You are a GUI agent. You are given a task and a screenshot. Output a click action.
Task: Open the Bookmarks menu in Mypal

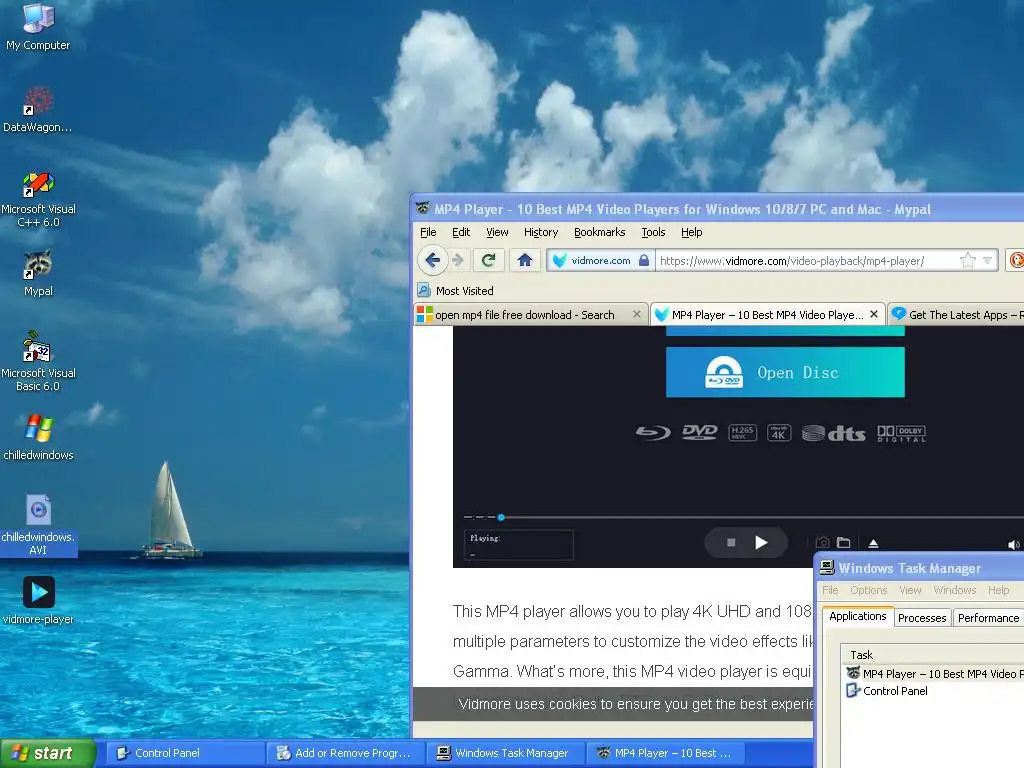(600, 232)
